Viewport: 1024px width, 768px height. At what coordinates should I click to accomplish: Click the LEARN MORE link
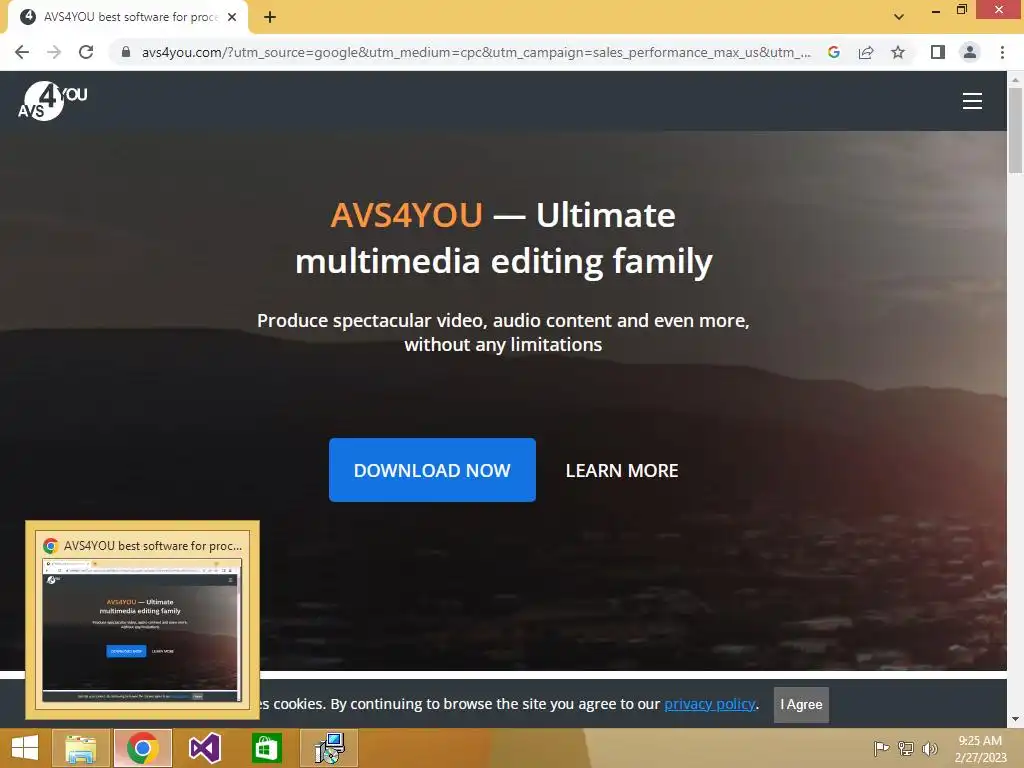622,471
